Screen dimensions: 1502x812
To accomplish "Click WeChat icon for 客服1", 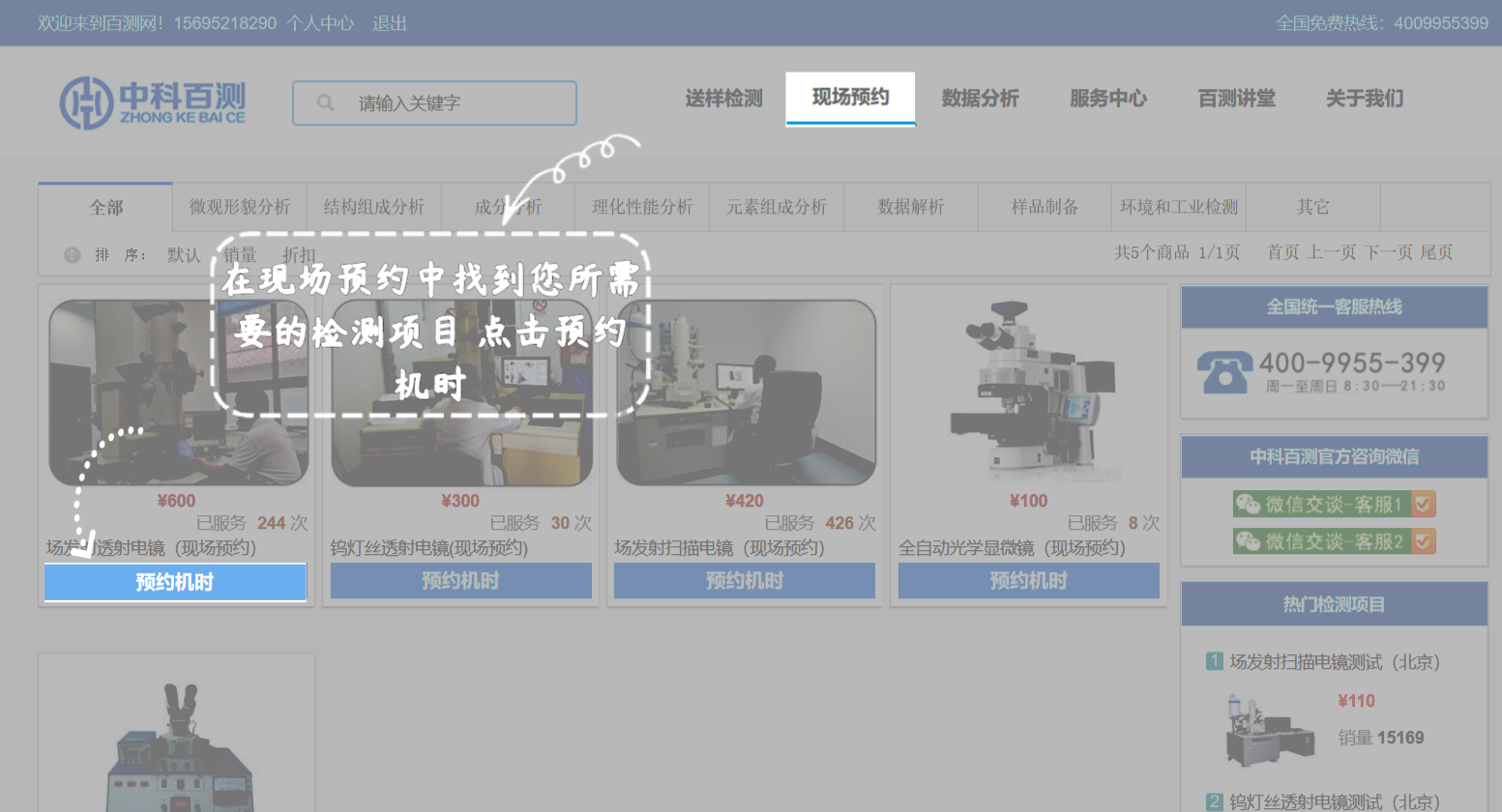I will [1249, 504].
